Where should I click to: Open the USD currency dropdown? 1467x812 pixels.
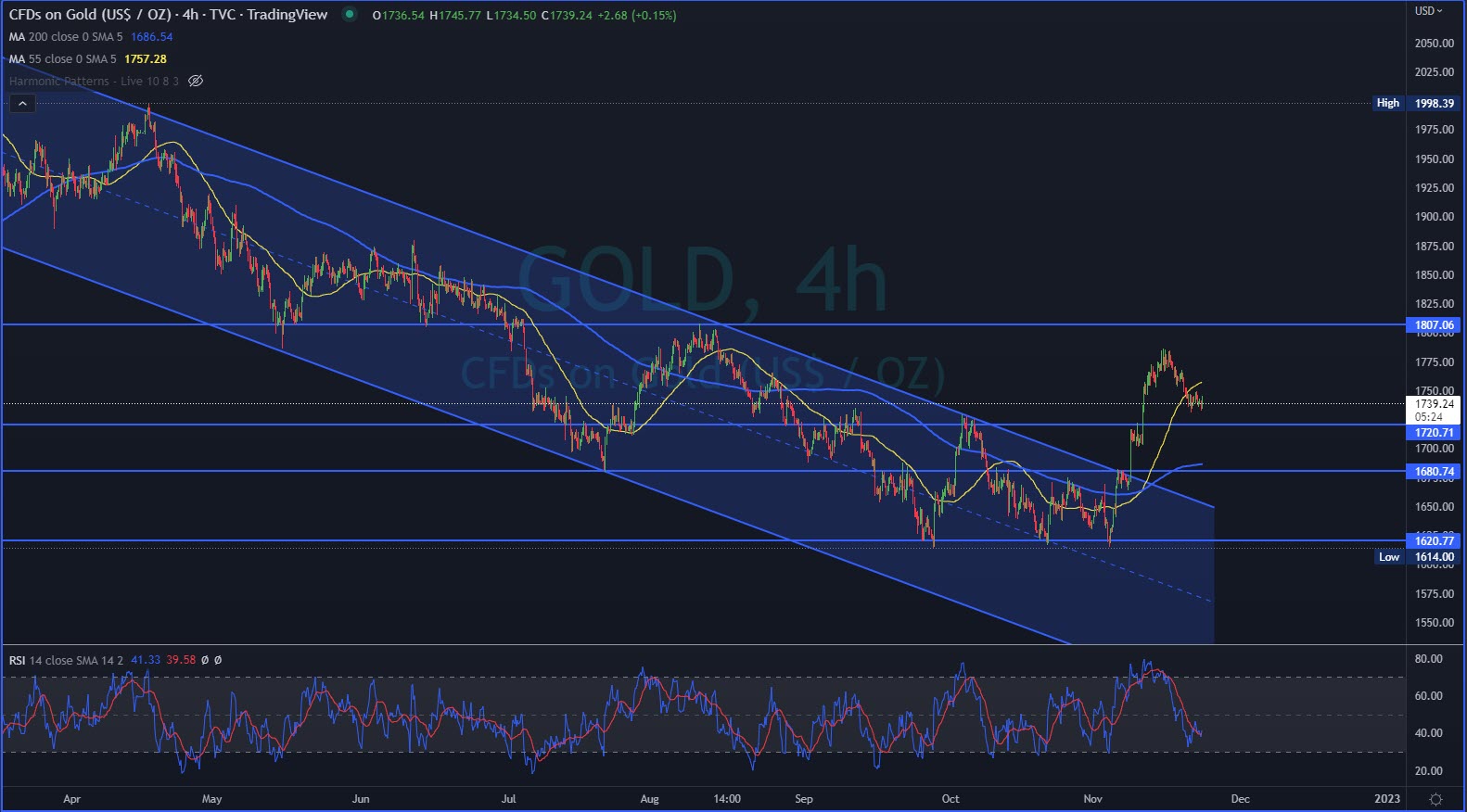click(x=1428, y=11)
